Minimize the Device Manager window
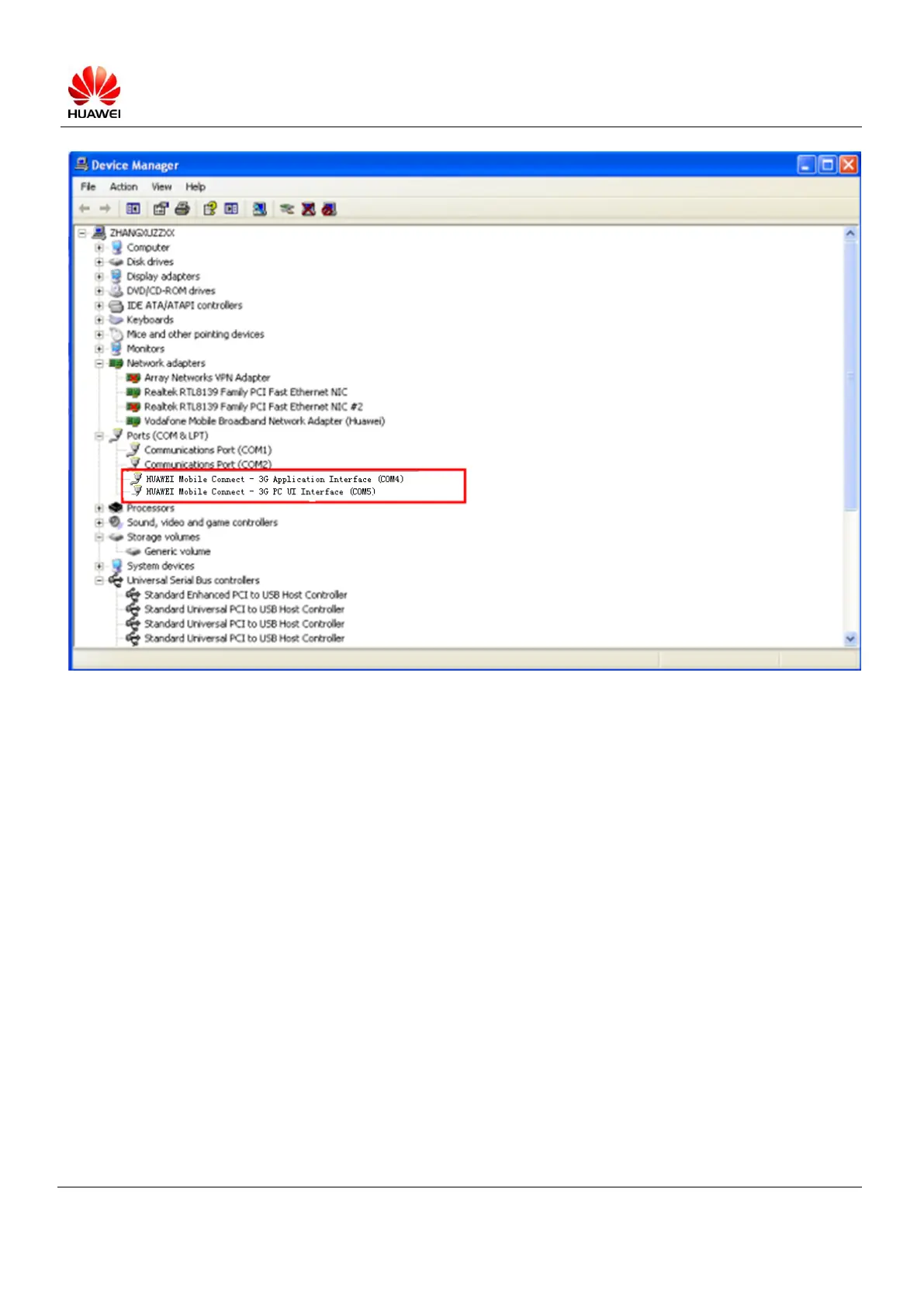 [808, 165]
